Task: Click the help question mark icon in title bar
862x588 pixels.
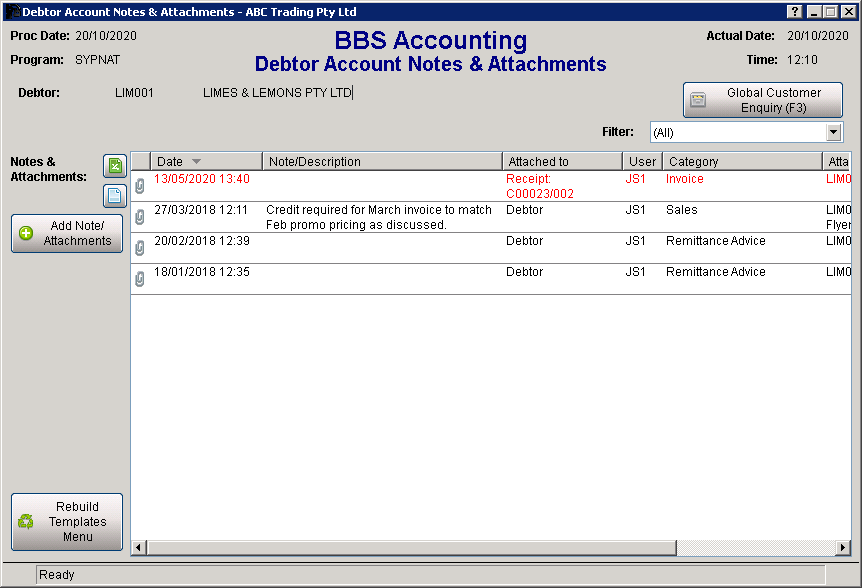Action: click(x=794, y=11)
